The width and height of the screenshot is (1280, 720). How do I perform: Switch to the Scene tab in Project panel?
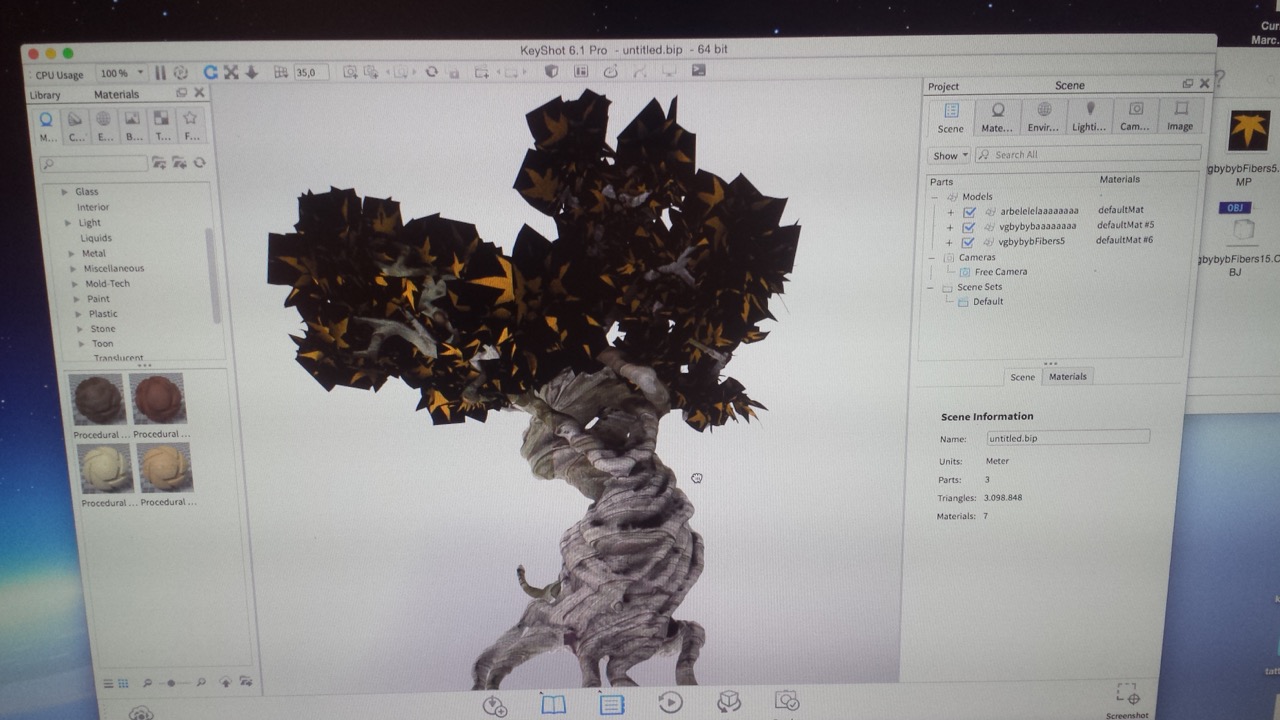point(951,116)
